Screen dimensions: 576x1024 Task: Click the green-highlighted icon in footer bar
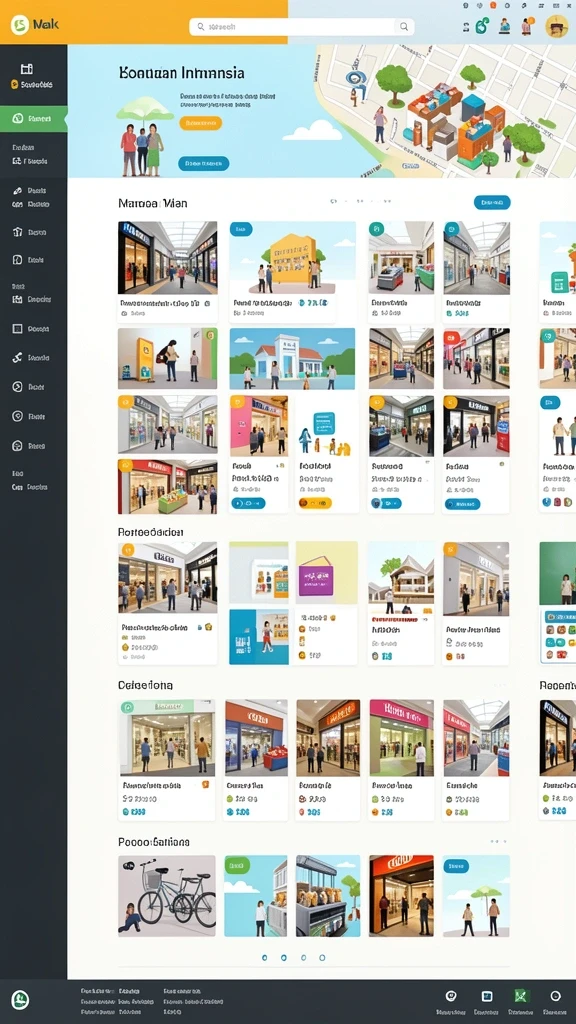coord(520,996)
